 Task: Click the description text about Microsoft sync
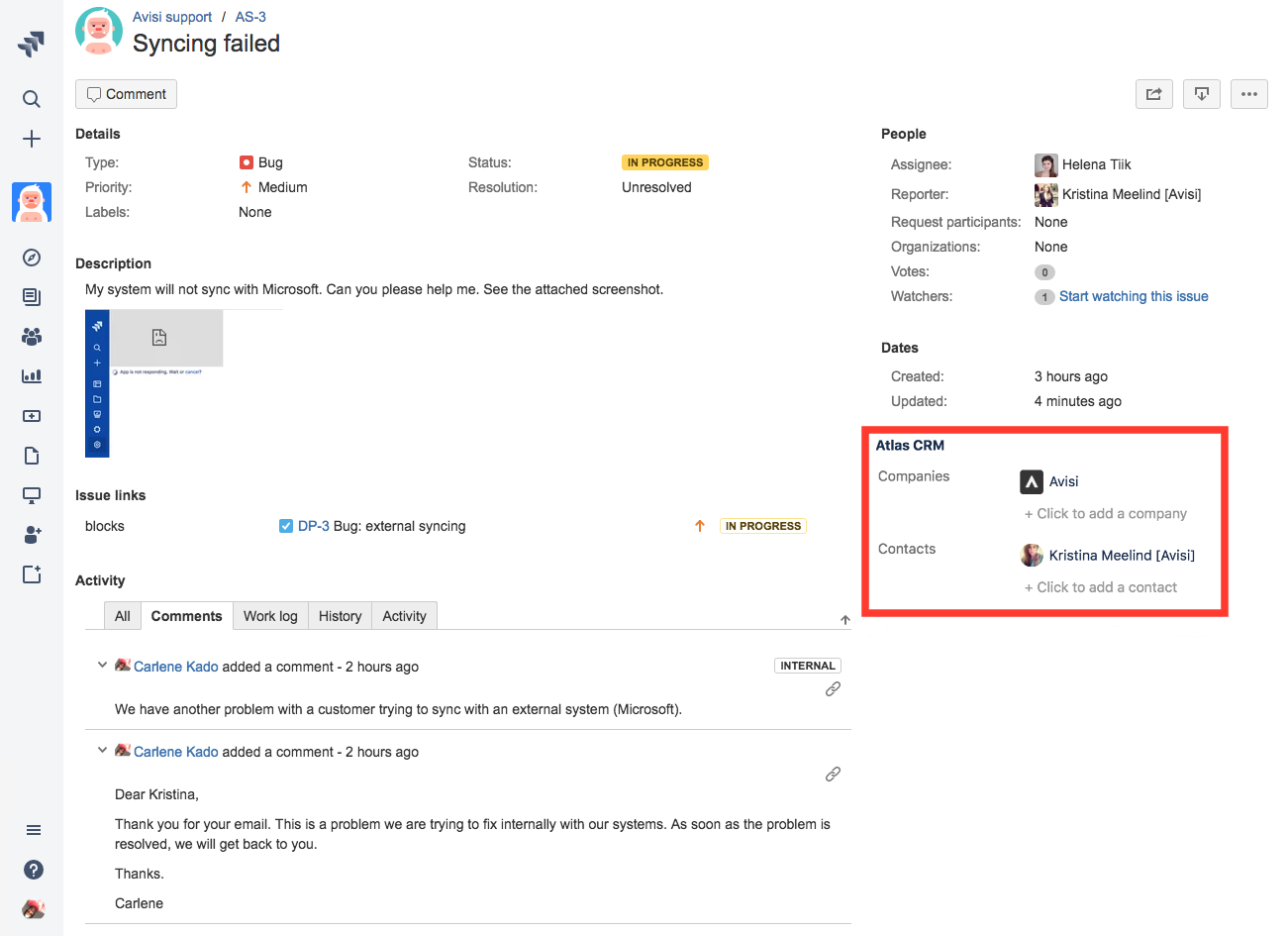(374, 289)
